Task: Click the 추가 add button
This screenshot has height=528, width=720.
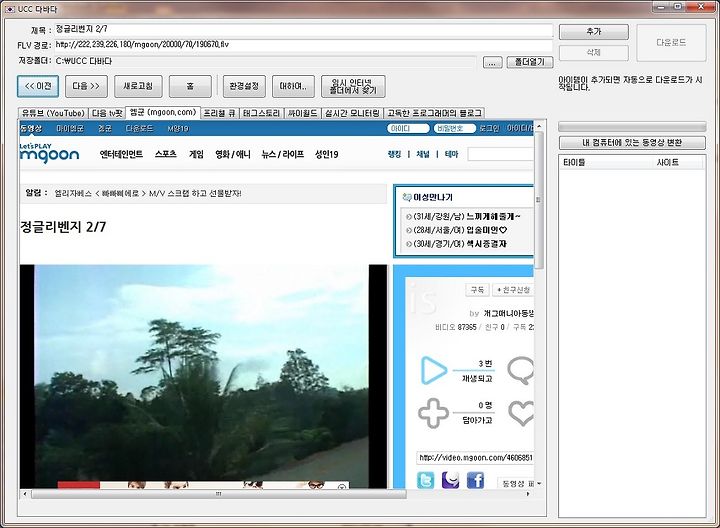Action: [x=594, y=32]
